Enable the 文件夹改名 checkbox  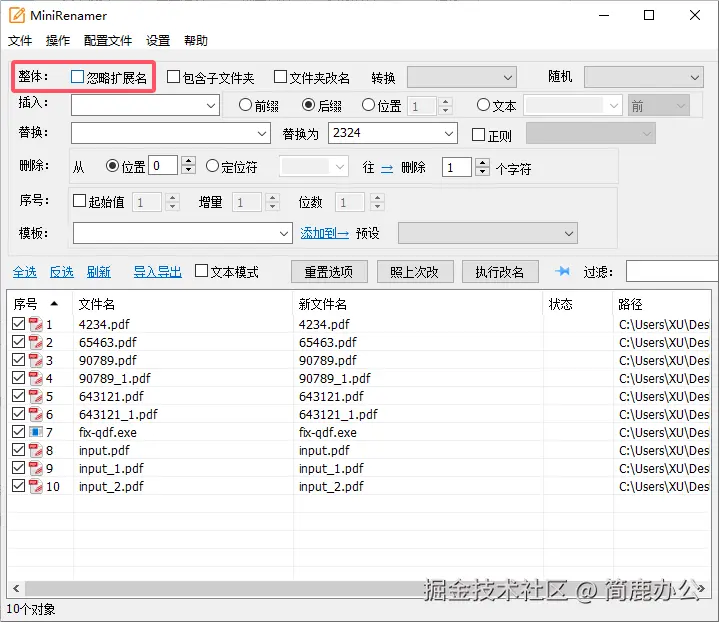coord(280,77)
